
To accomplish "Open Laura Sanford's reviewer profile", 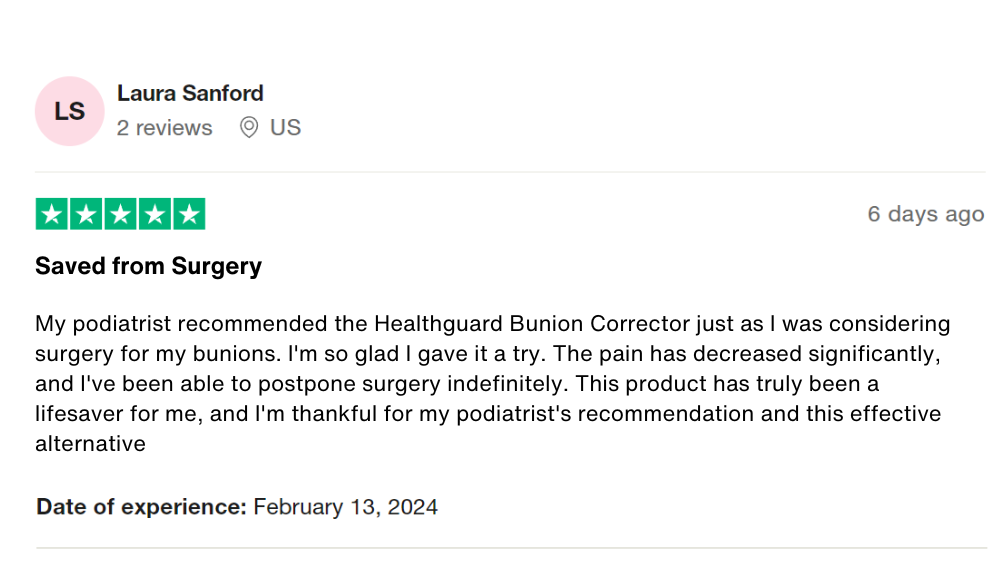I will click(x=190, y=93).
